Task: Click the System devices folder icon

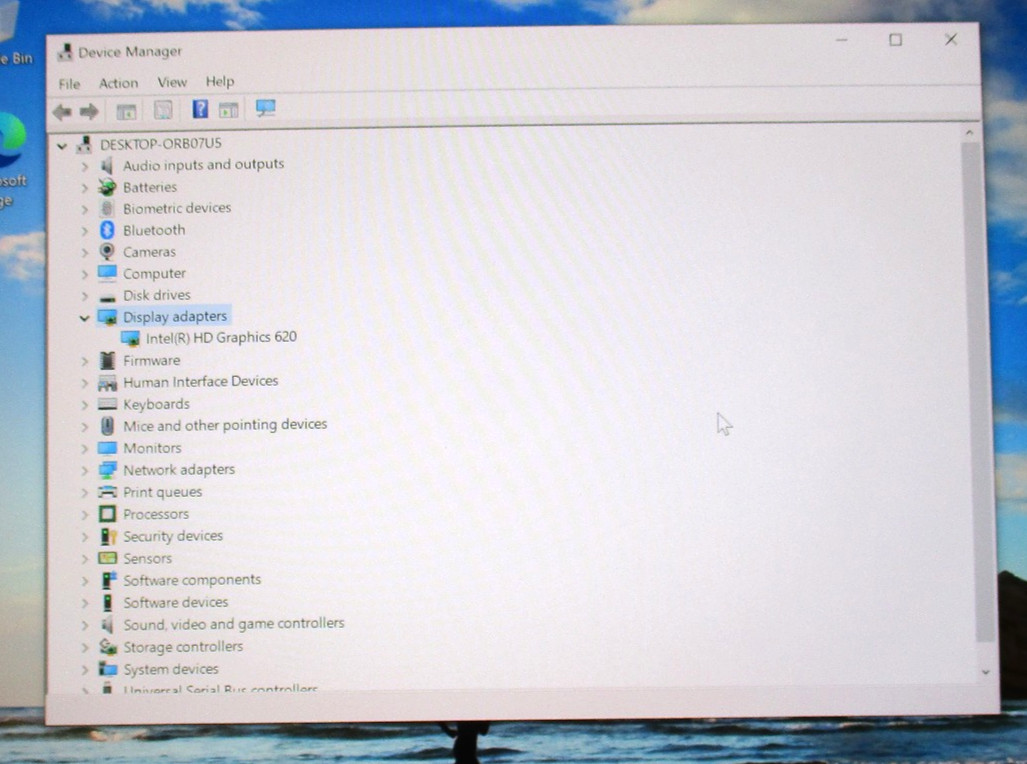Action: [x=107, y=669]
